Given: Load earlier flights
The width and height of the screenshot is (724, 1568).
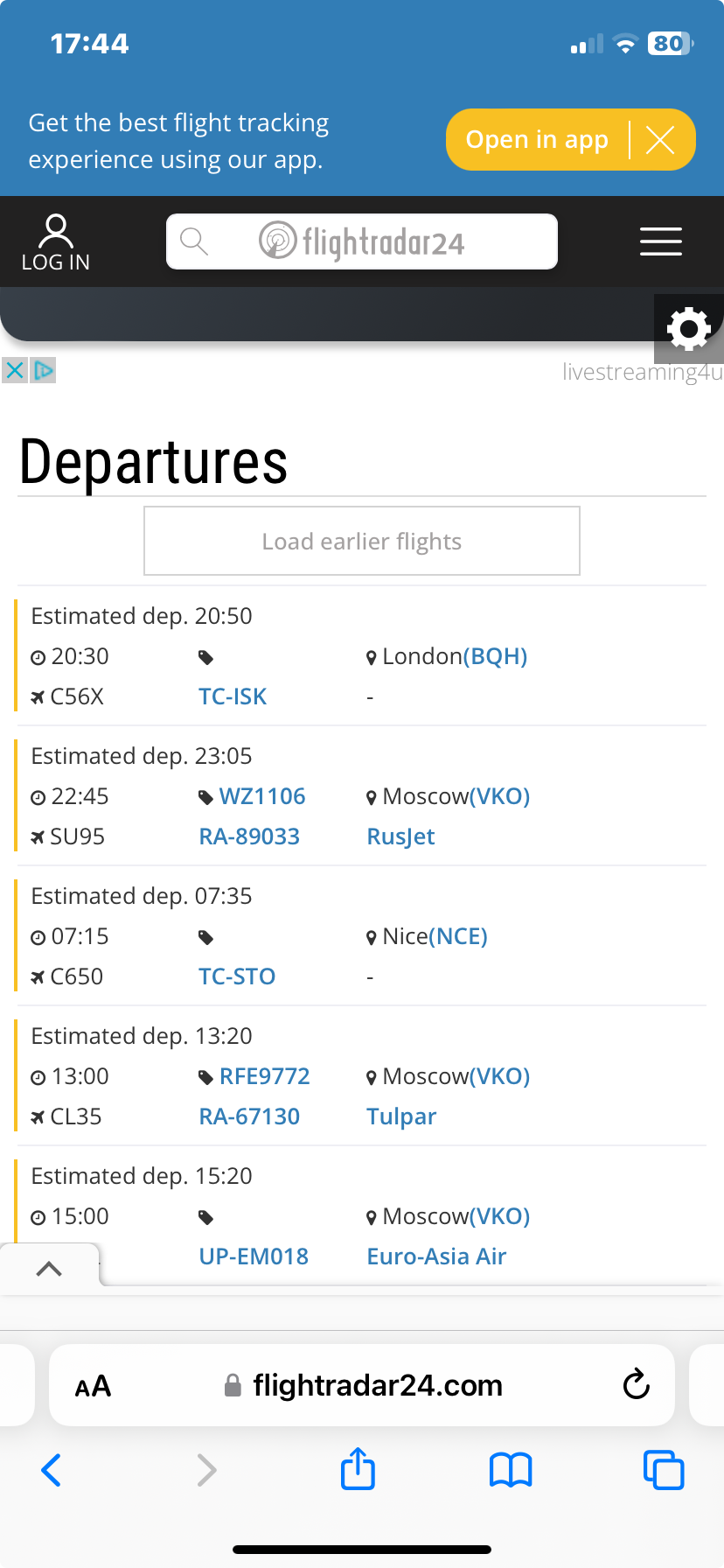Looking at the screenshot, I should (362, 541).
